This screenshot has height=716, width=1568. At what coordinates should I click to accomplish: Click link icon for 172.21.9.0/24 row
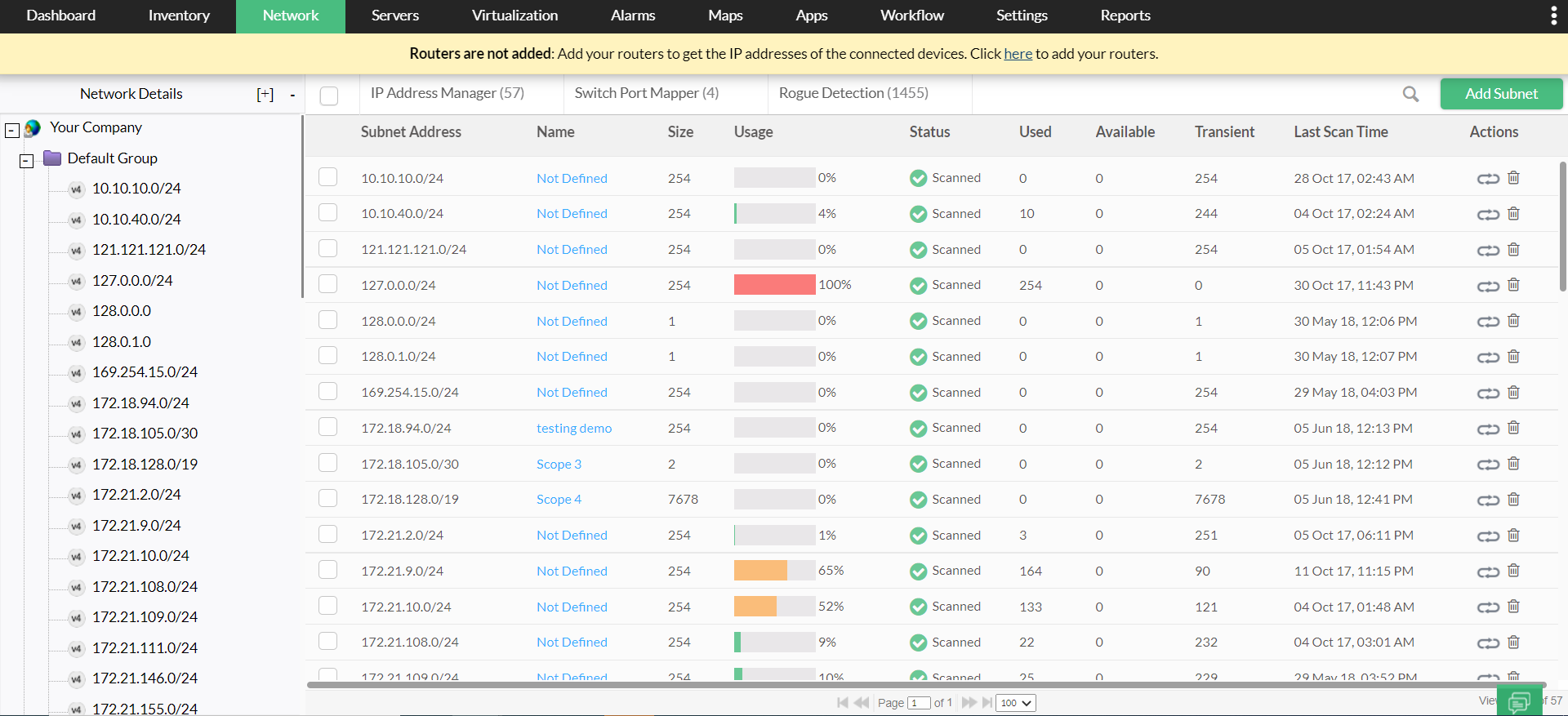[x=1488, y=571]
